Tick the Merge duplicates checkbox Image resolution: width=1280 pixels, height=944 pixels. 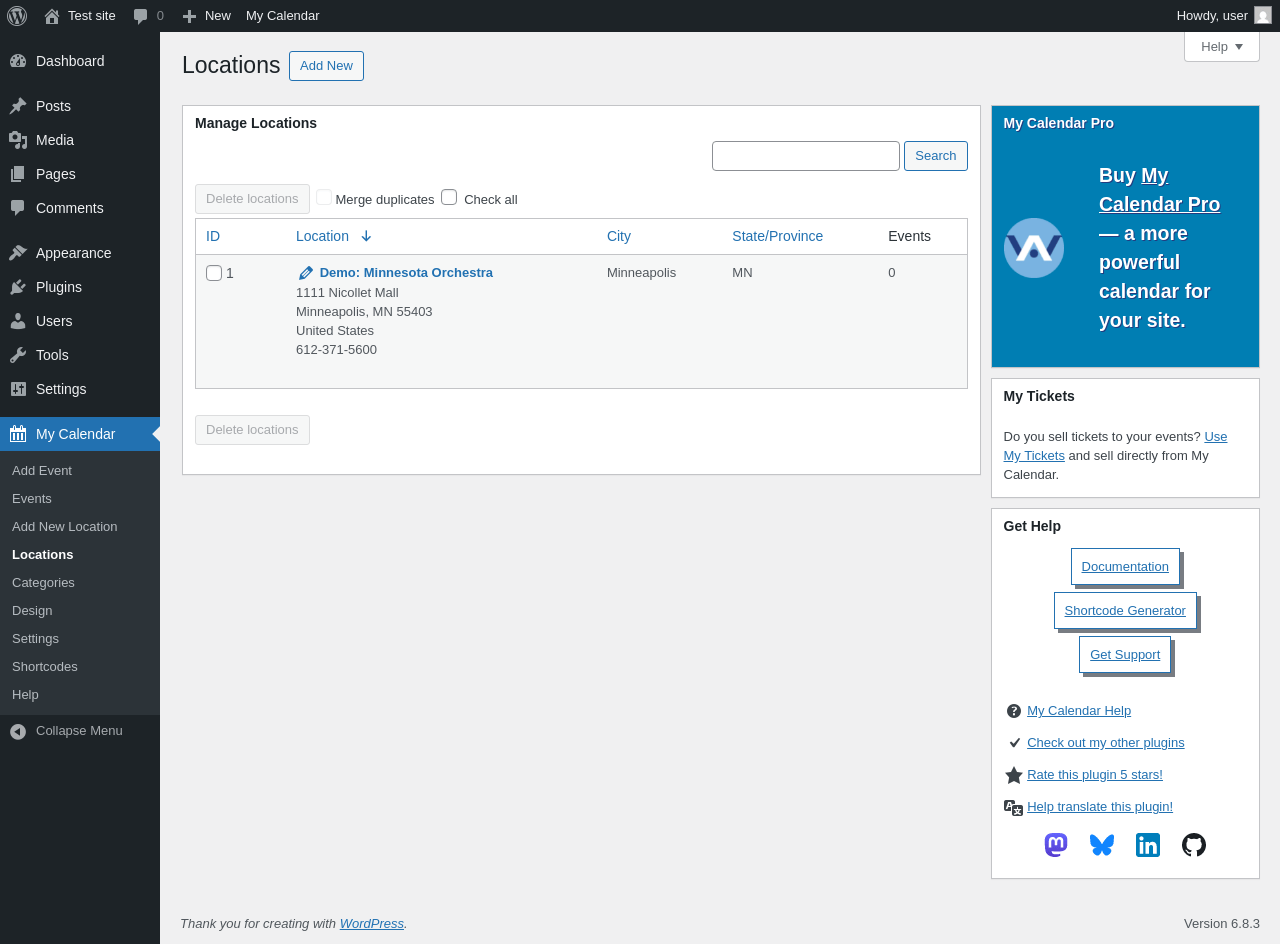coord(324,197)
